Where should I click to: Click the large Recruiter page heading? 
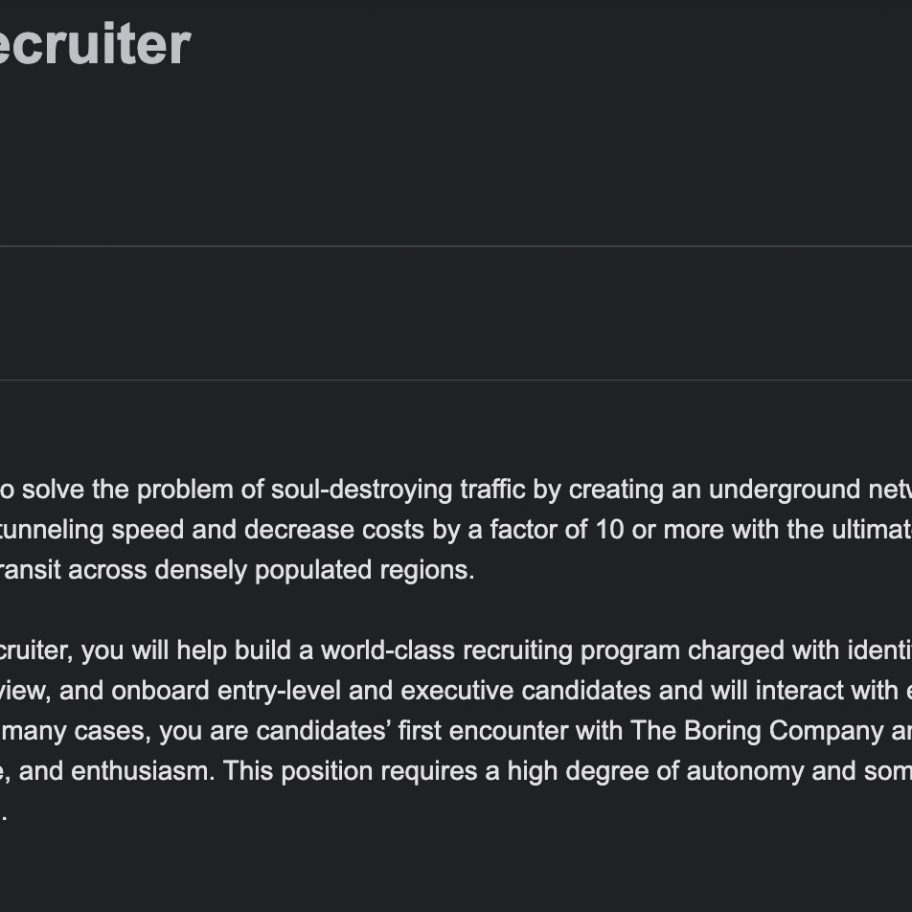pyautogui.click(x=94, y=45)
